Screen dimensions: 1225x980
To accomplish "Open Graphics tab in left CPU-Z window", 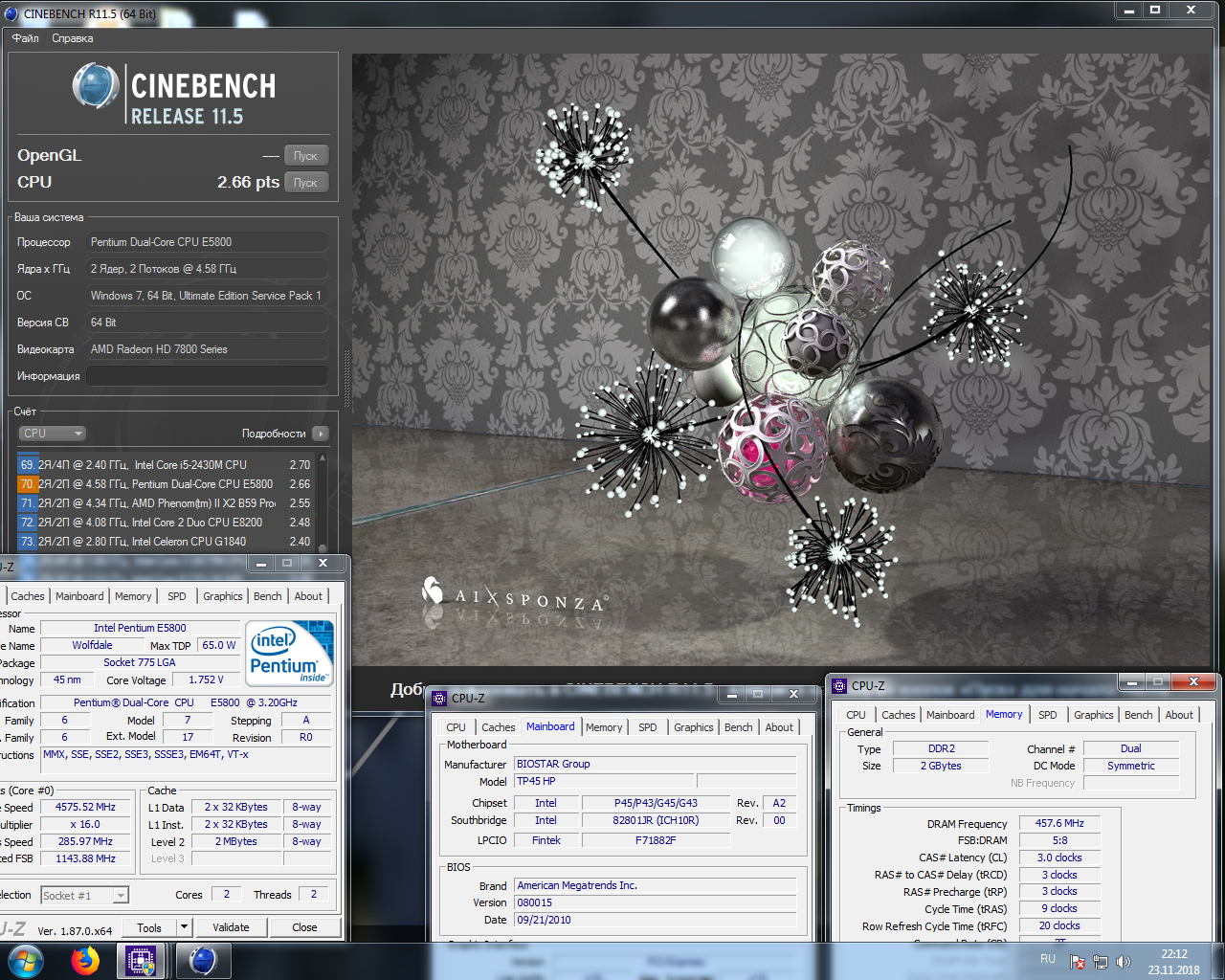I will 223,596.
